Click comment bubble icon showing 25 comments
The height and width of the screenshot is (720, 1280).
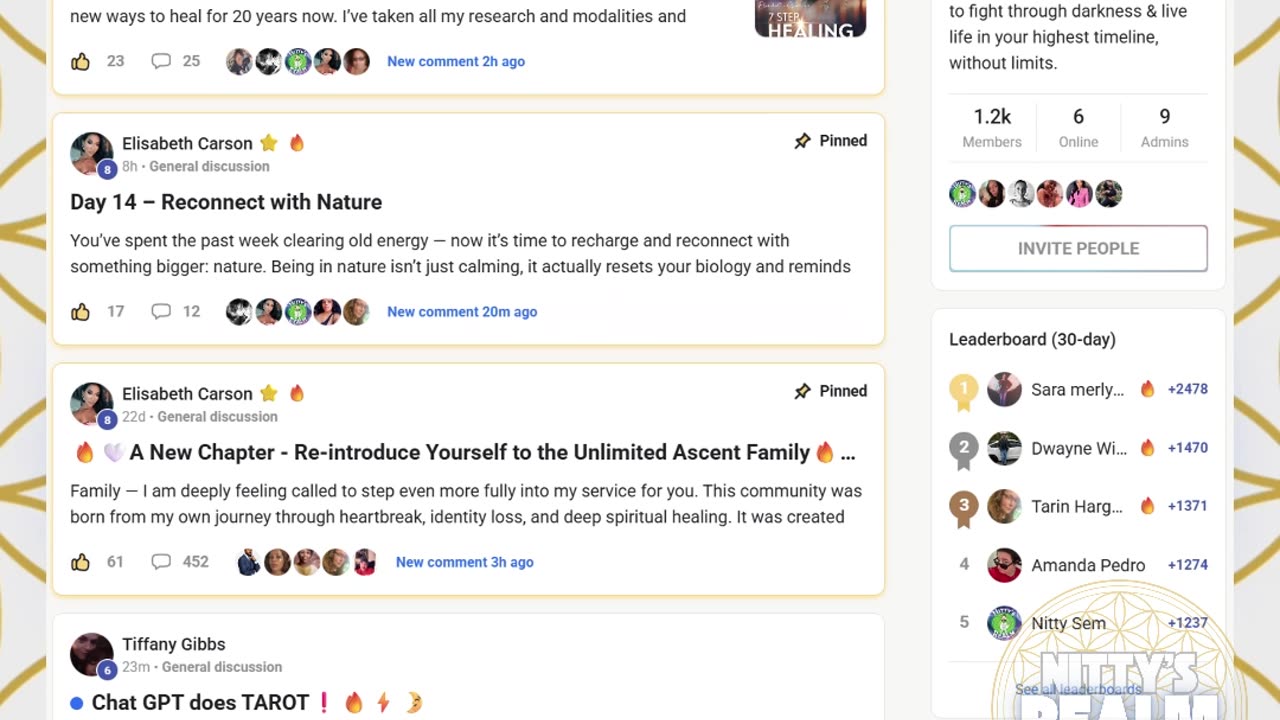[x=161, y=62]
